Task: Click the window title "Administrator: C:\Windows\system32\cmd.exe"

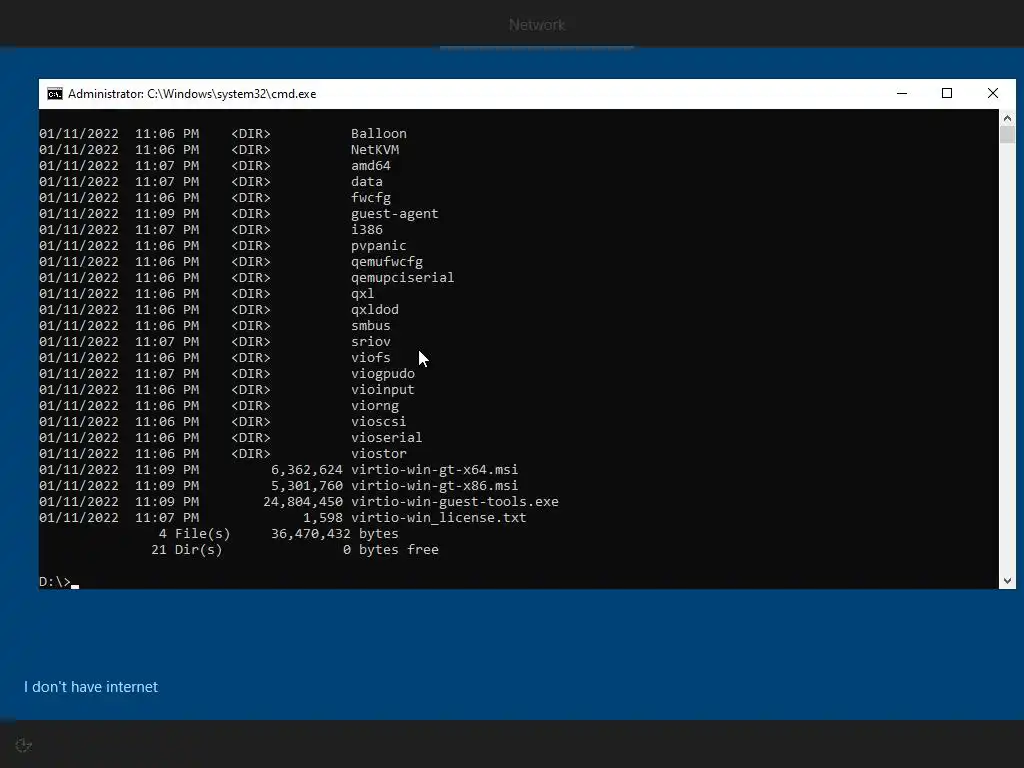Action: point(192,94)
